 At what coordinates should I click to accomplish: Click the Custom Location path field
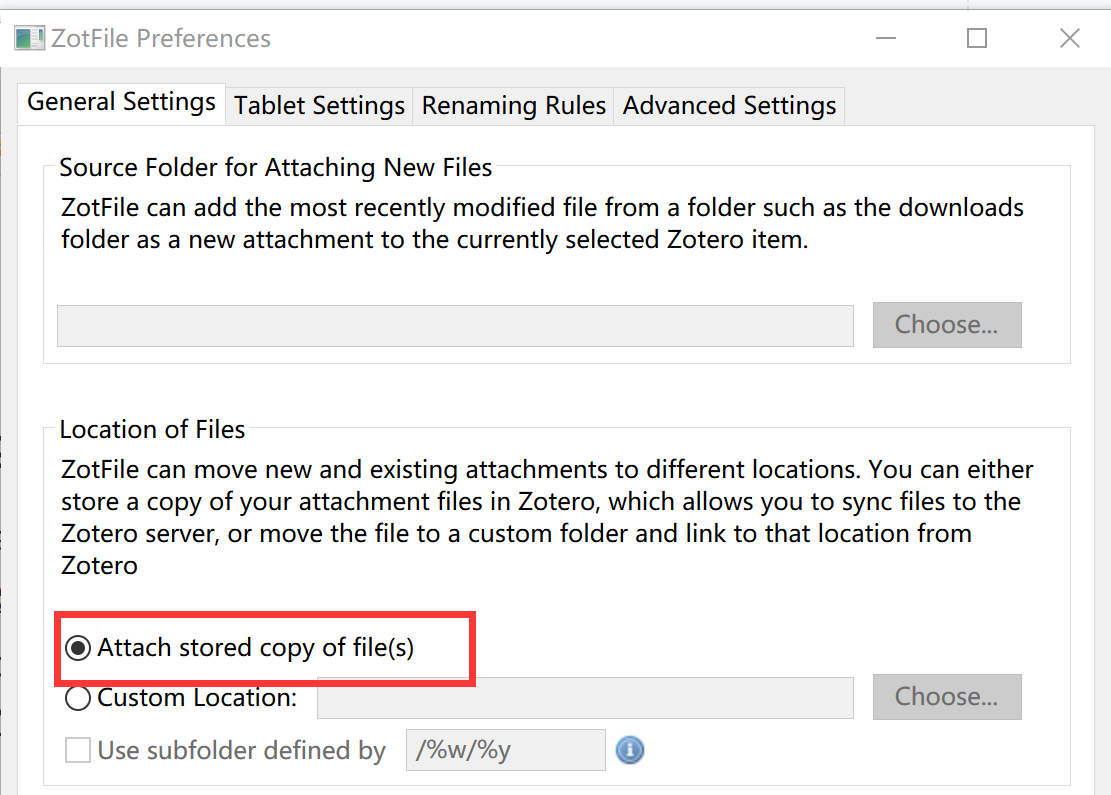click(585, 698)
